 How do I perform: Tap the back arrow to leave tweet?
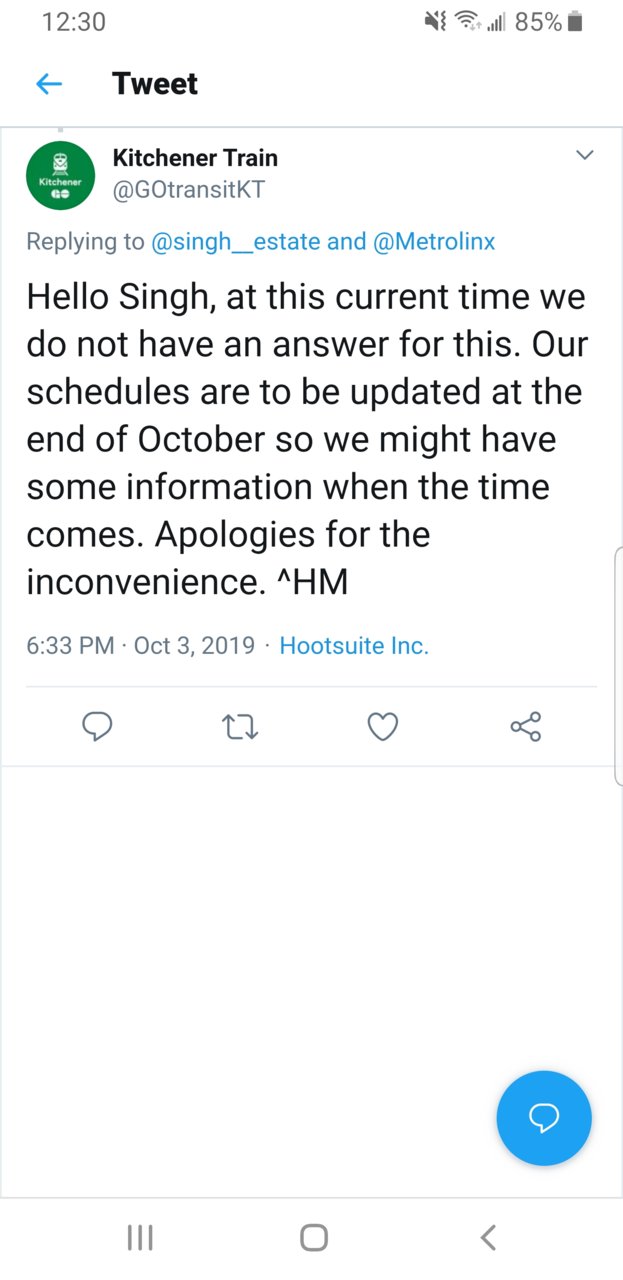[x=48, y=84]
